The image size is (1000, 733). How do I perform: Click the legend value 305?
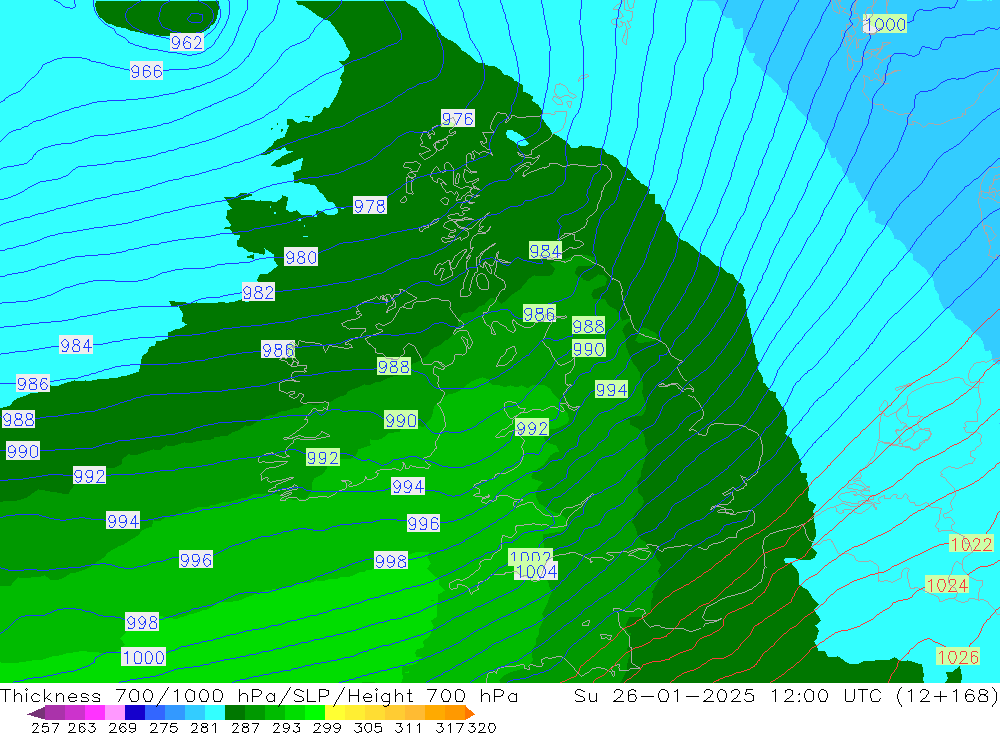coord(367,727)
